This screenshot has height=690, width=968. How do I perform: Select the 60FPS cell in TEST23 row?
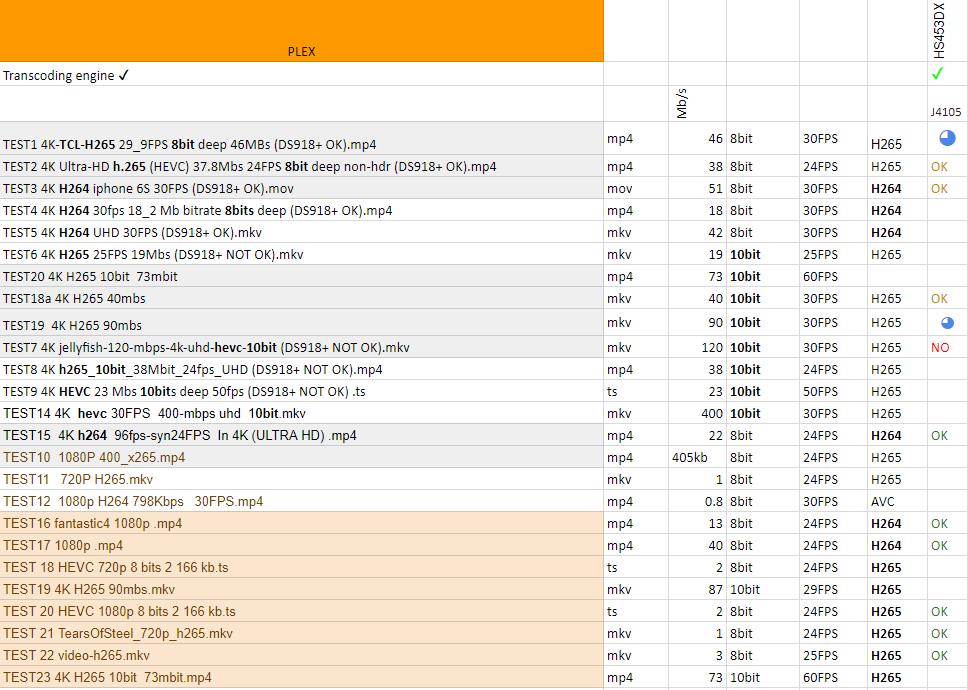point(833,677)
